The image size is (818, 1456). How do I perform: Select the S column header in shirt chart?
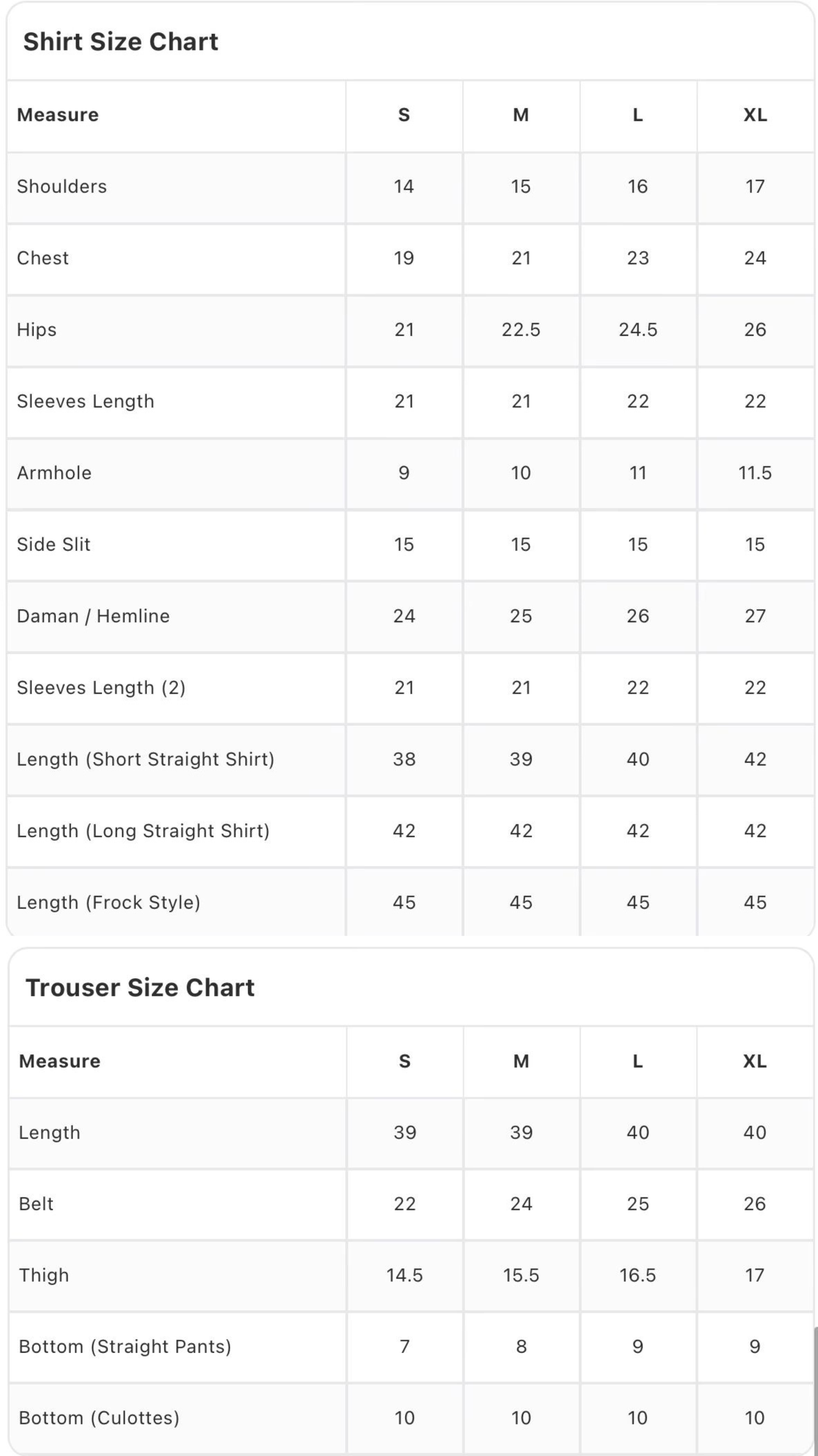pos(404,115)
